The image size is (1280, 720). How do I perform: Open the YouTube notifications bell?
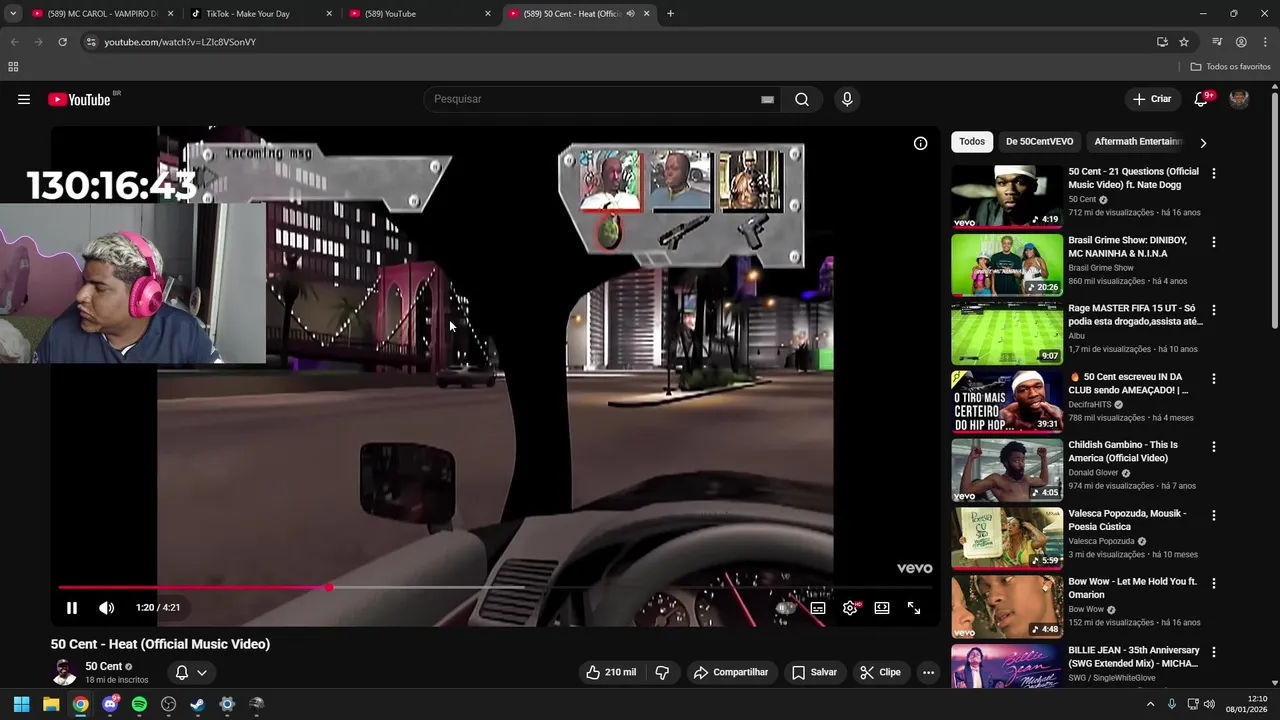point(1202,99)
